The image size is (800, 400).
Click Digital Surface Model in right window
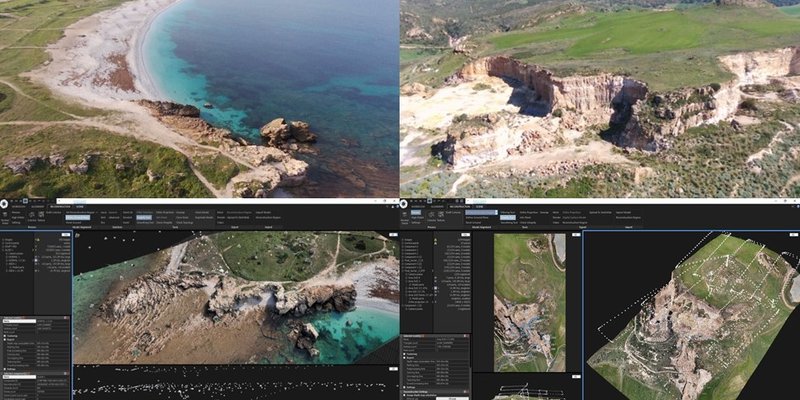pos(574,217)
